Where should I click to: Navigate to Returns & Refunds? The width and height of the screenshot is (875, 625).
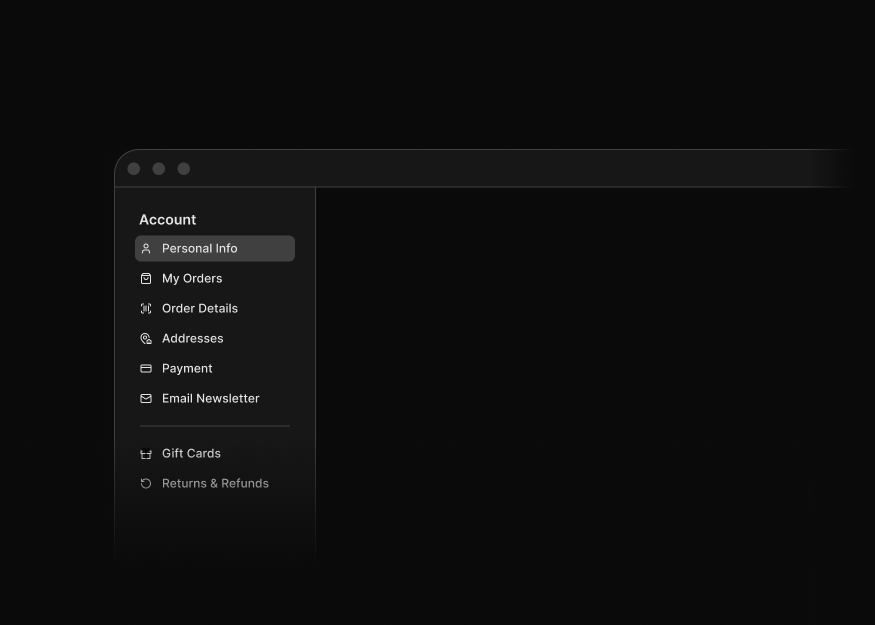(x=215, y=483)
